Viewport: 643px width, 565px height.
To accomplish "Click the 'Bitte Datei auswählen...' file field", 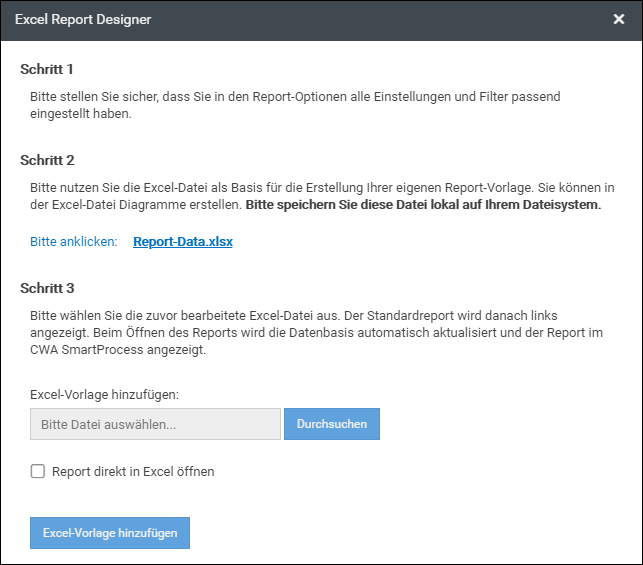I will [155, 424].
